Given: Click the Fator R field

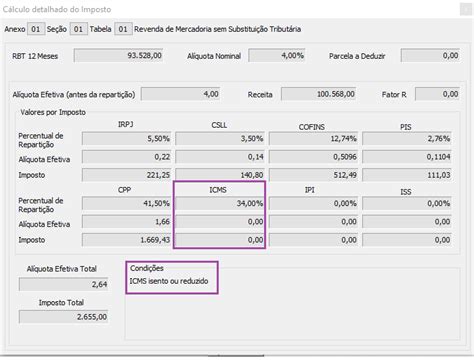Looking at the screenshot, I should (x=438, y=94).
